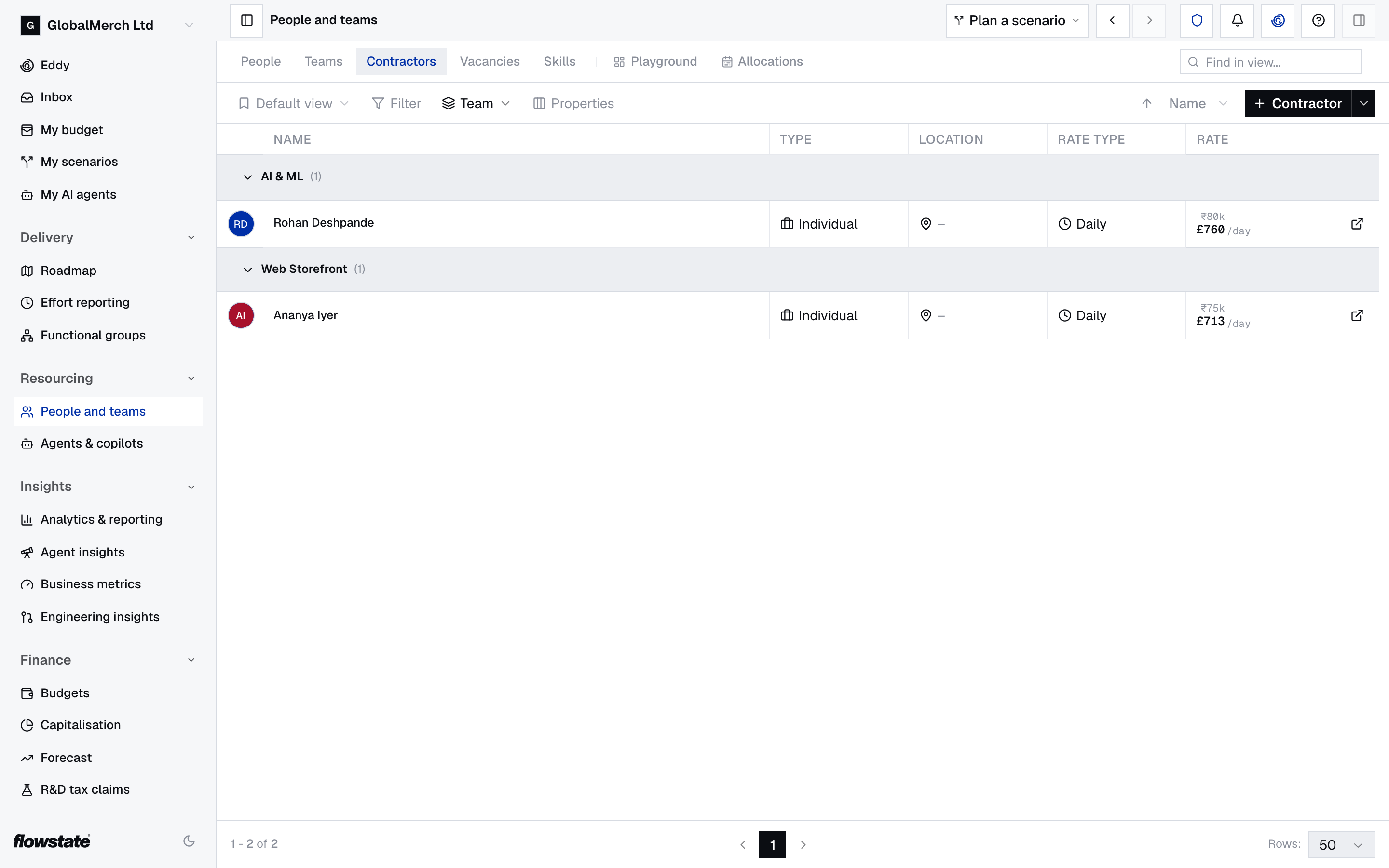Toggle the sidebar collapse icon
The height and width of the screenshot is (868, 1389).
tap(246, 21)
